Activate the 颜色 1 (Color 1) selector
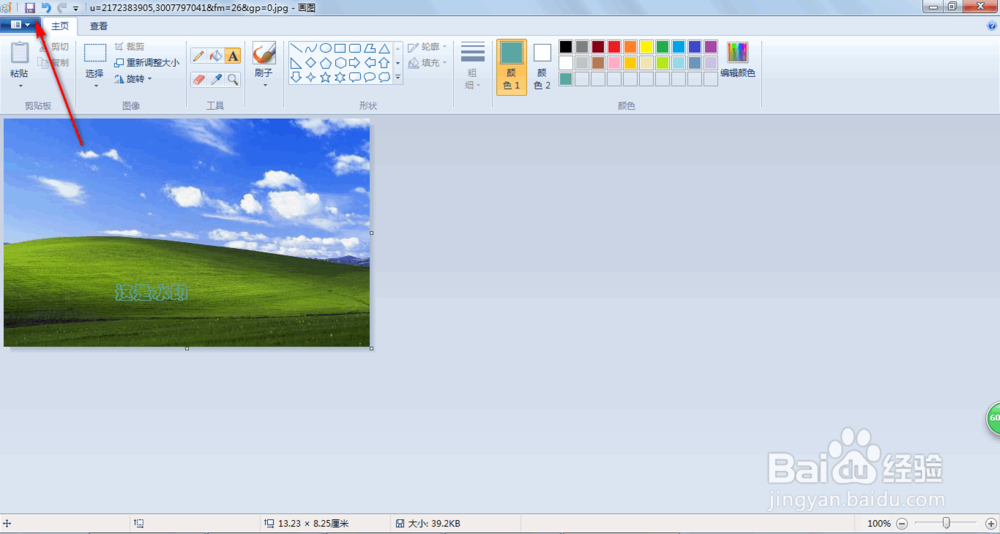The image size is (1000, 534). click(x=511, y=68)
